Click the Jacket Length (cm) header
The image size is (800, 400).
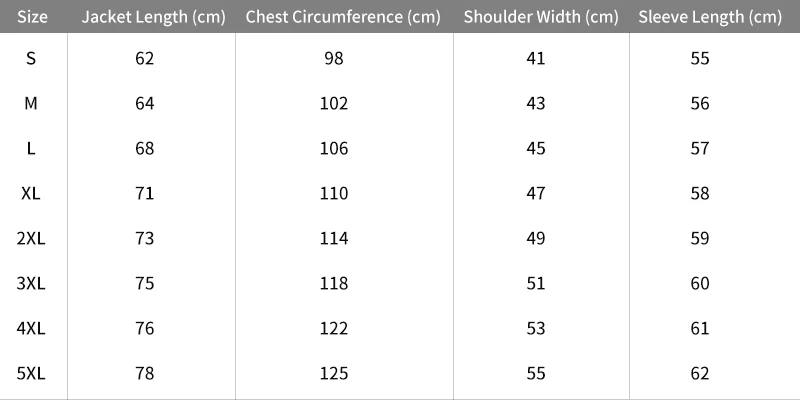[x=151, y=17]
